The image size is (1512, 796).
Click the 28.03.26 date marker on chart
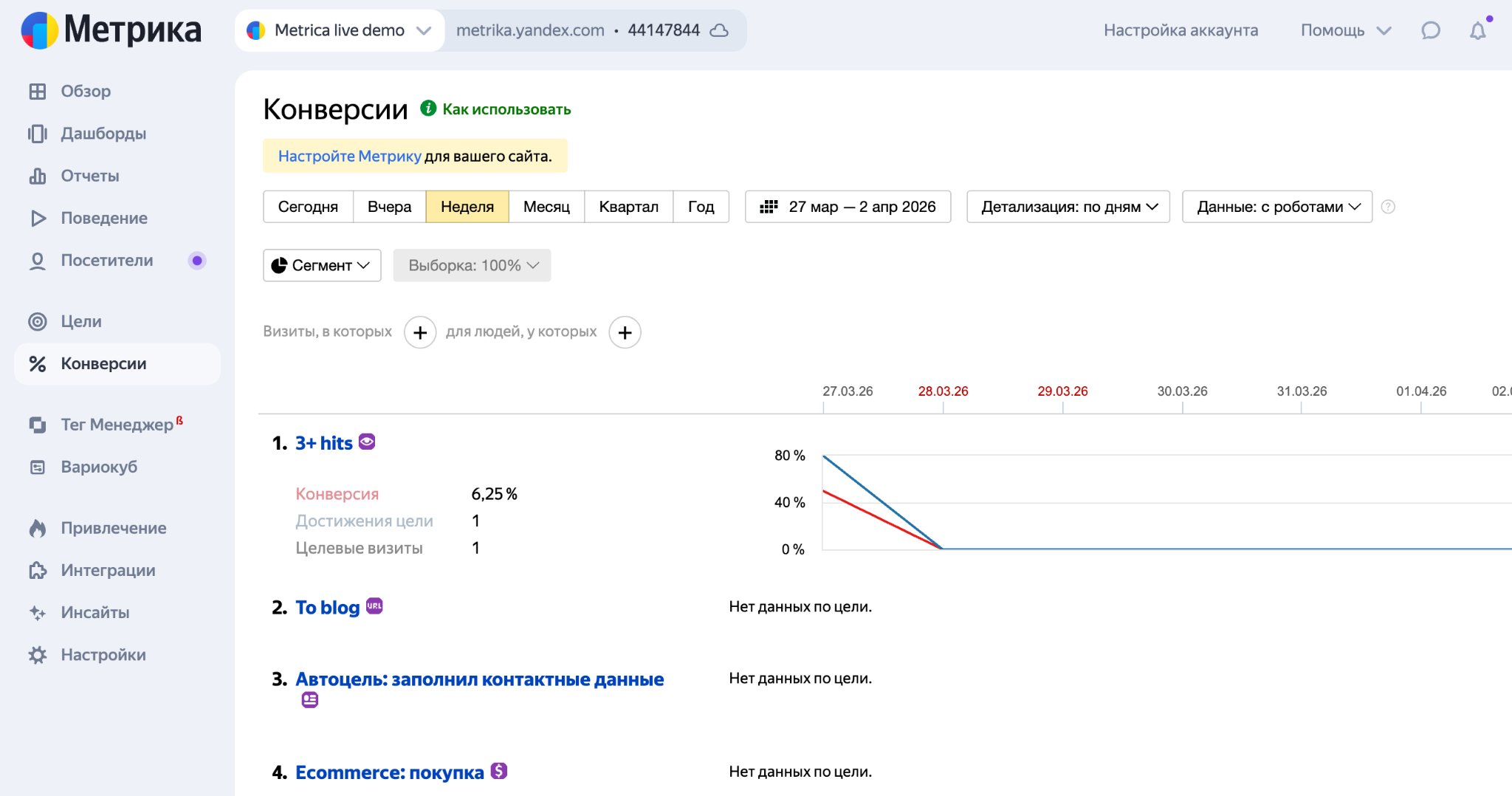click(x=943, y=391)
